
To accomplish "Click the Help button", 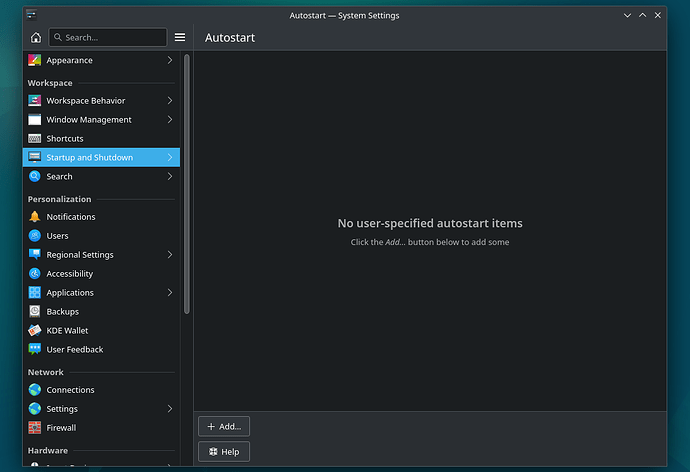I will pyautogui.click(x=224, y=452).
